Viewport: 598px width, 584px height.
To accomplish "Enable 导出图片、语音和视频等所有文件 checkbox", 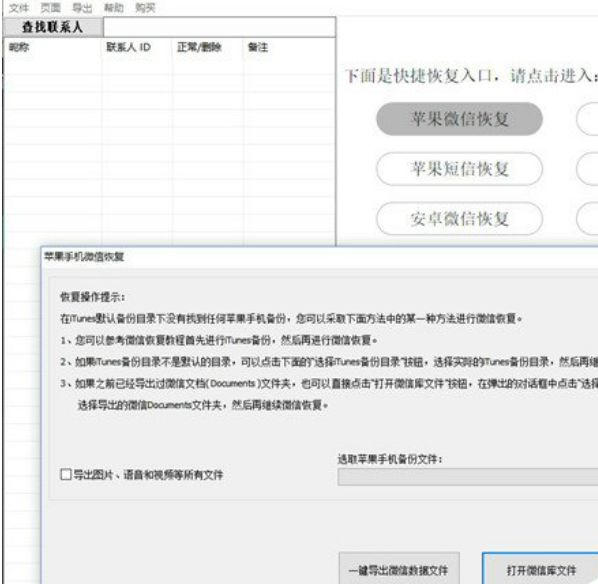I will coord(66,475).
